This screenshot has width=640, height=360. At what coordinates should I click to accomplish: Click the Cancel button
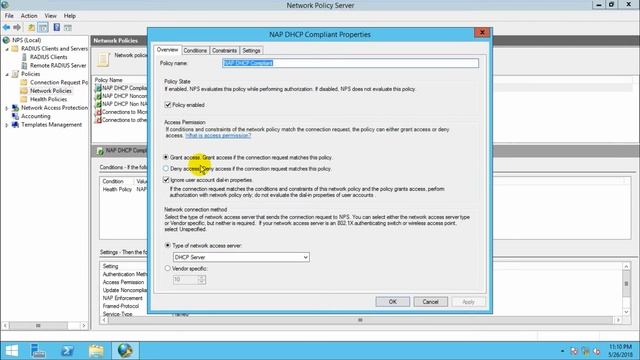point(431,302)
